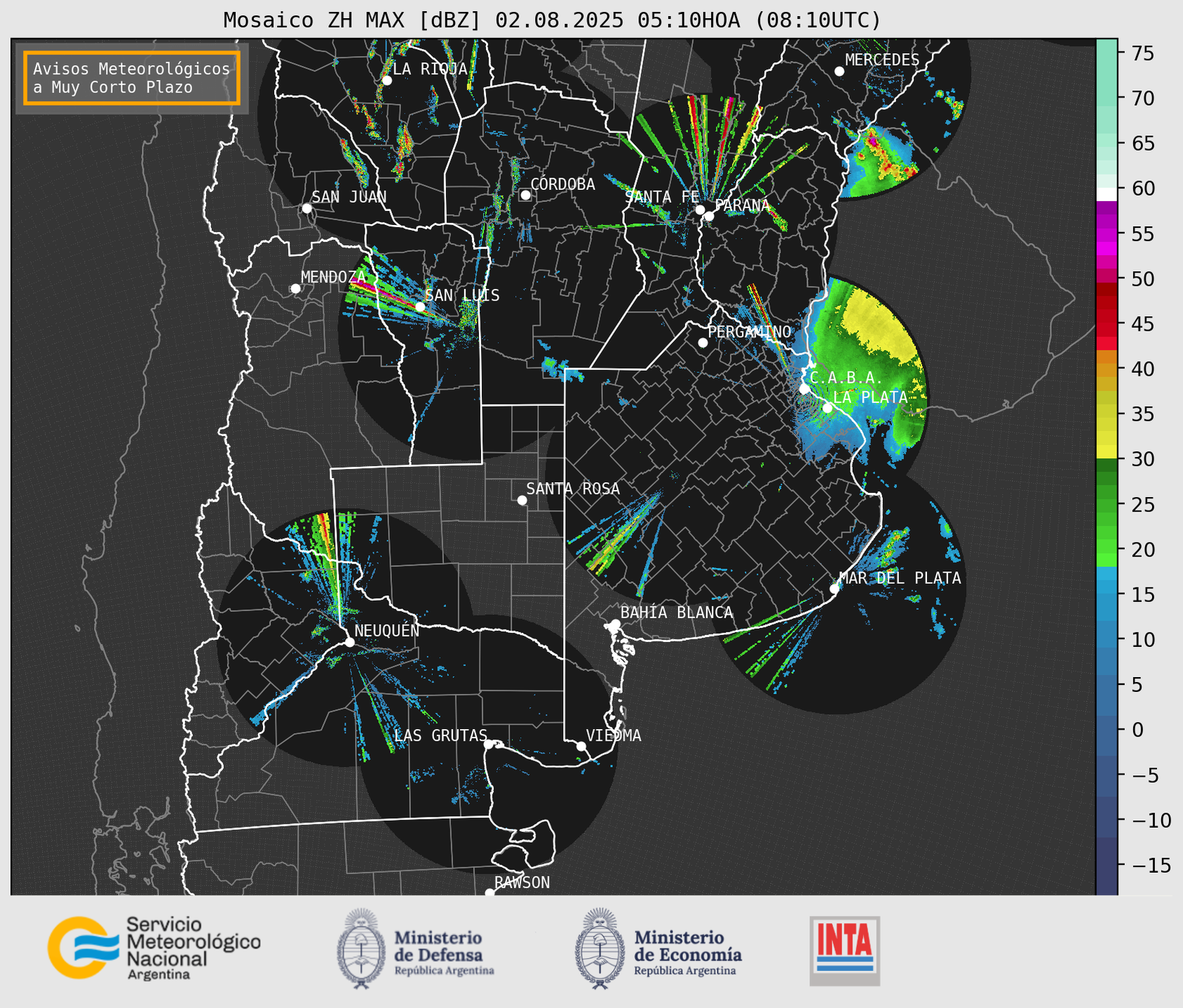Click the NEUQUÉN city marker
1183x1008 pixels.
pos(350,642)
